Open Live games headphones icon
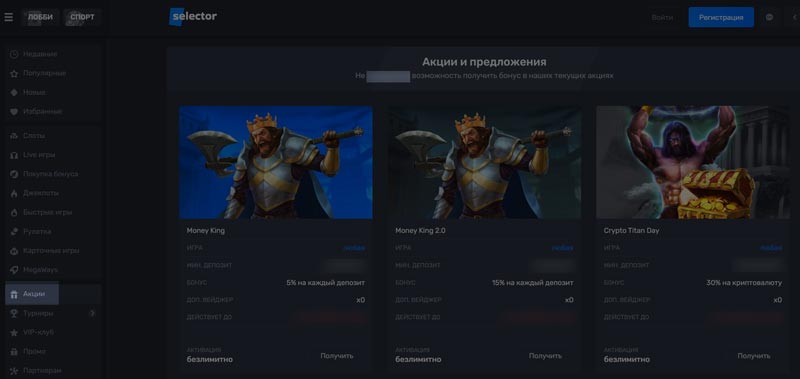800x379 pixels. (x=14, y=155)
